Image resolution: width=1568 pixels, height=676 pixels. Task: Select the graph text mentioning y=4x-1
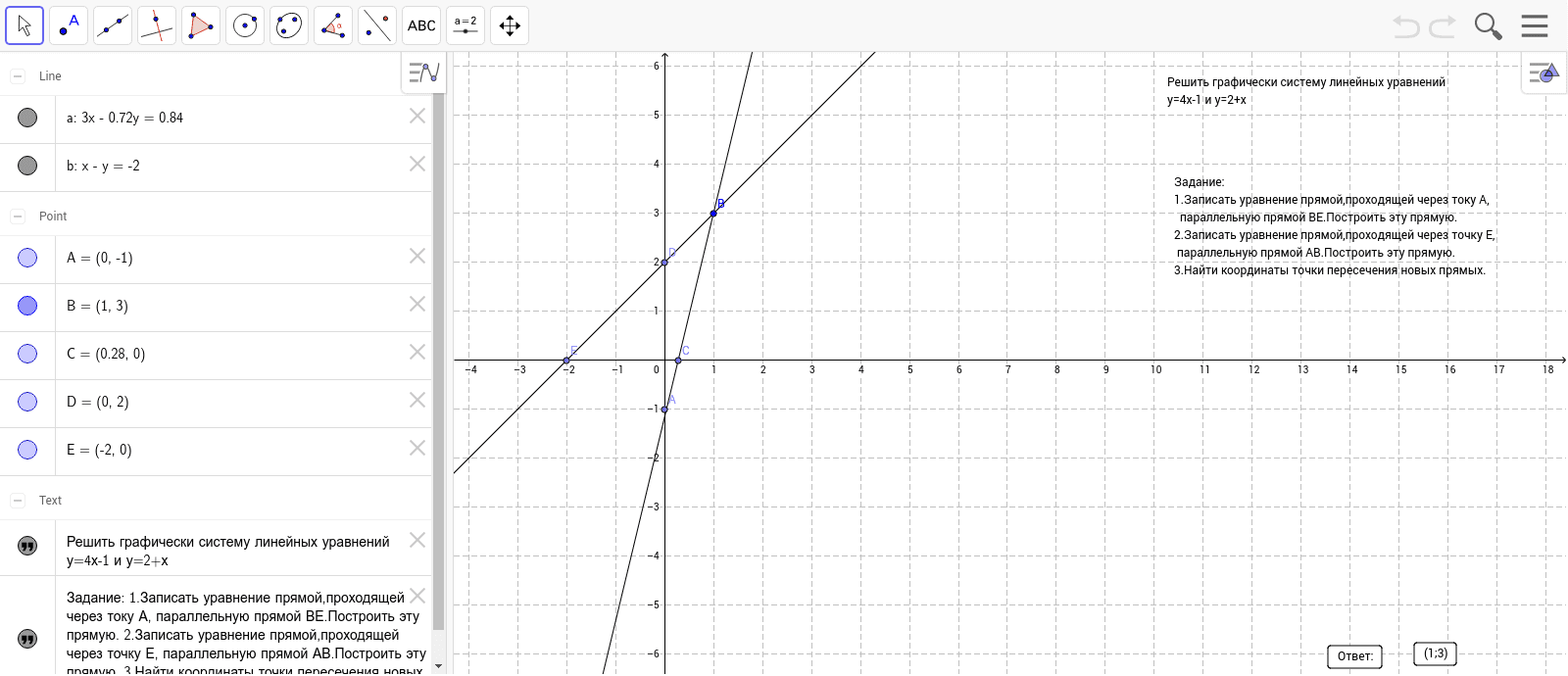click(1305, 91)
